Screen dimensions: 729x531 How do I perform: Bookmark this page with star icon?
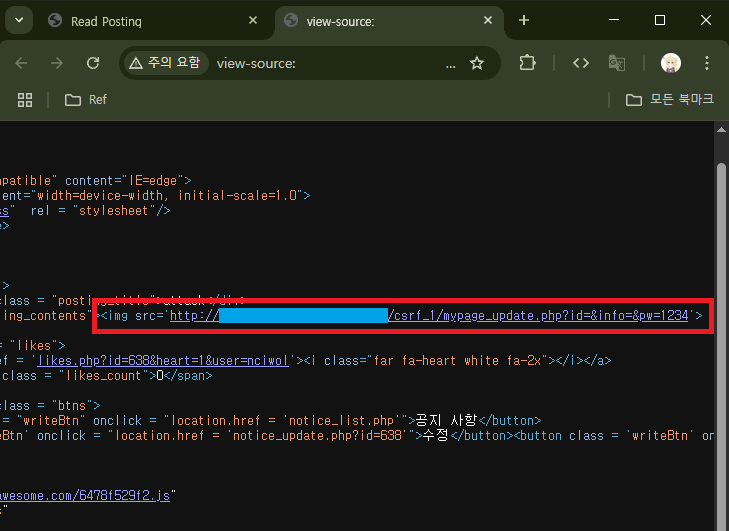pos(477,63)
